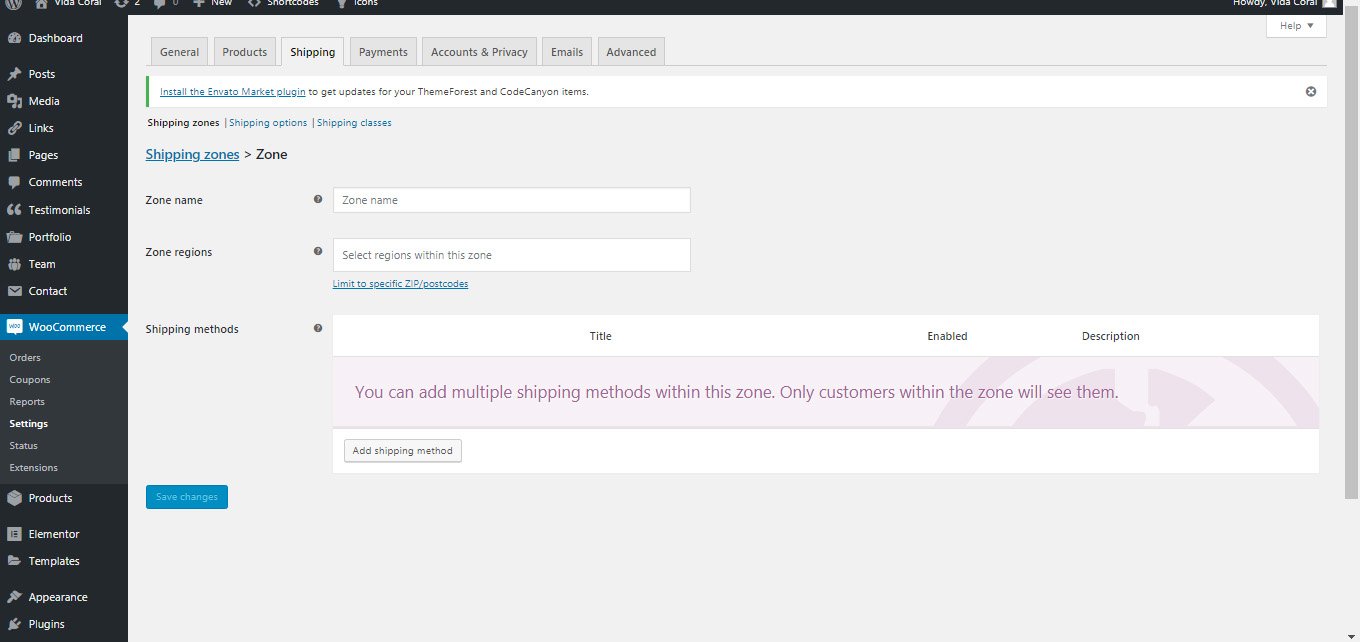Open the Plugins plug icon
The image size is (1360, 642).
click(x=14, y=624)
